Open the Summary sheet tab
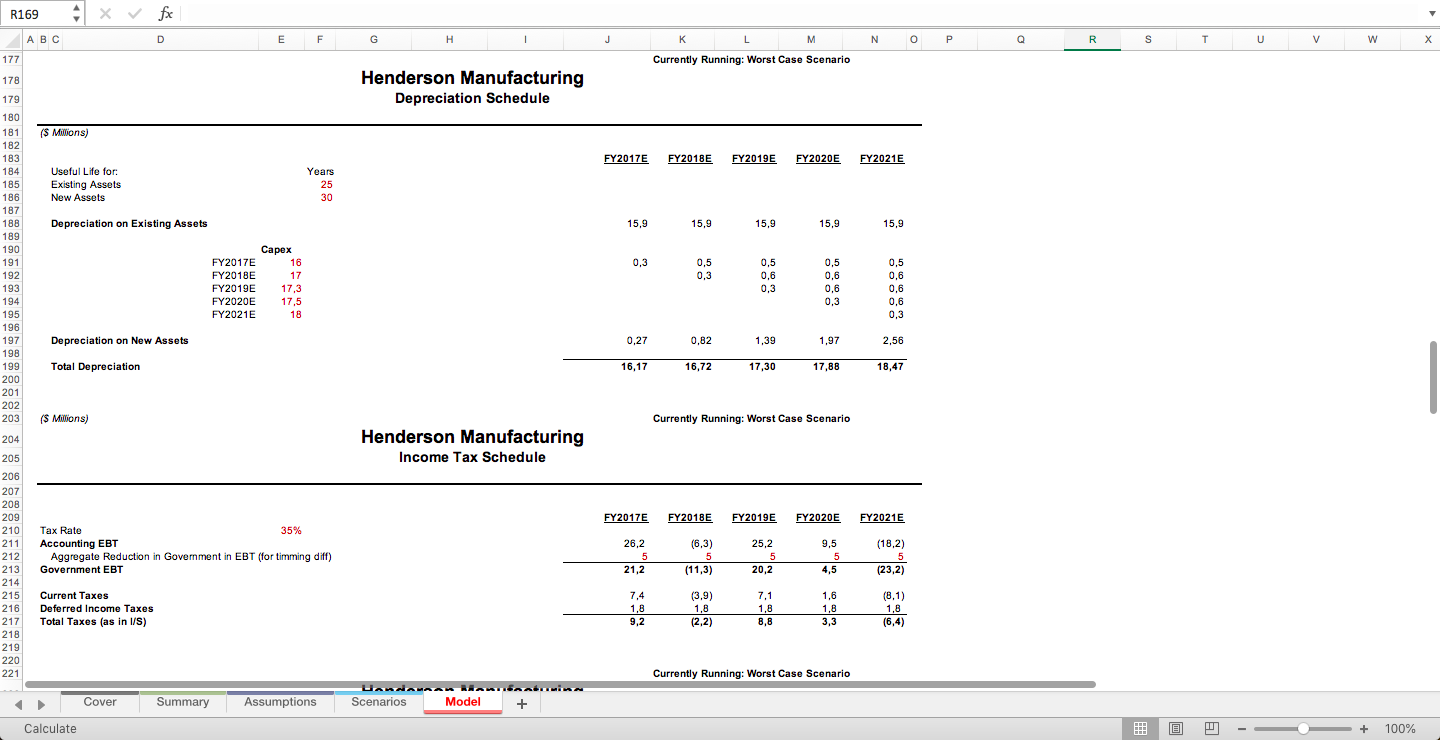The image size is (1440, 740). pos(183,702)
